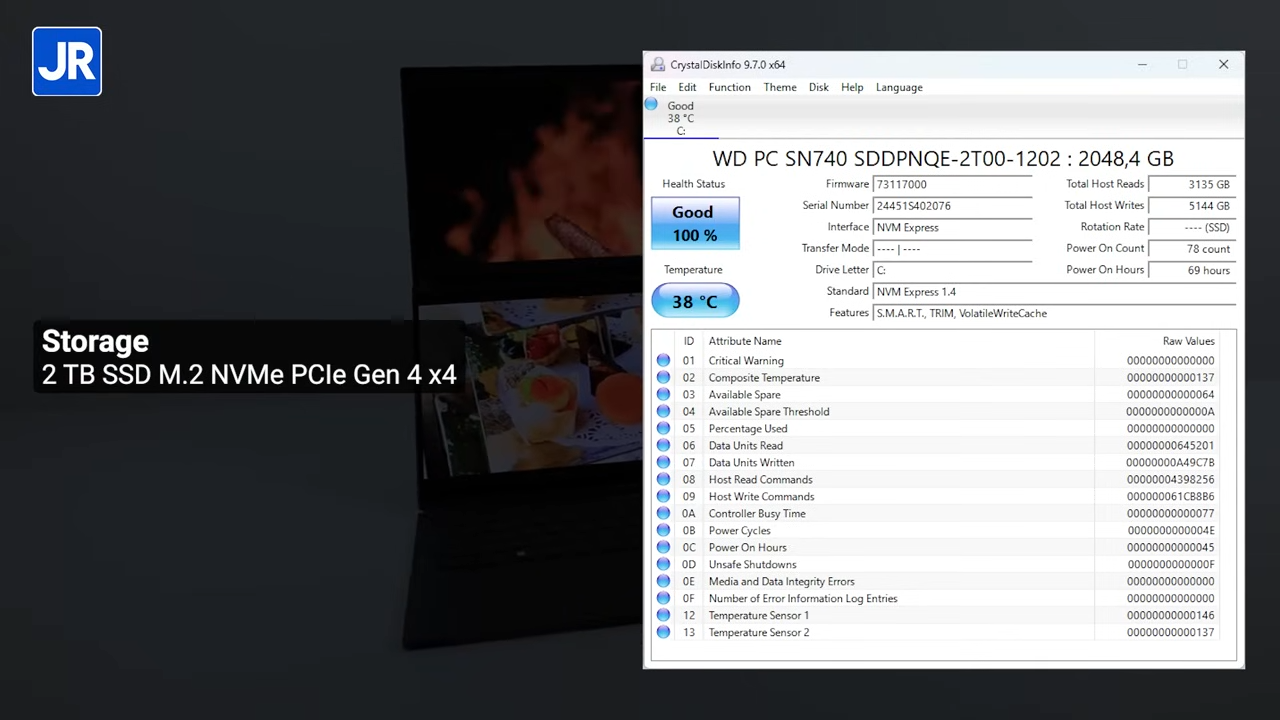Click the status orb for Power Cycles

[x=663, y=531]
